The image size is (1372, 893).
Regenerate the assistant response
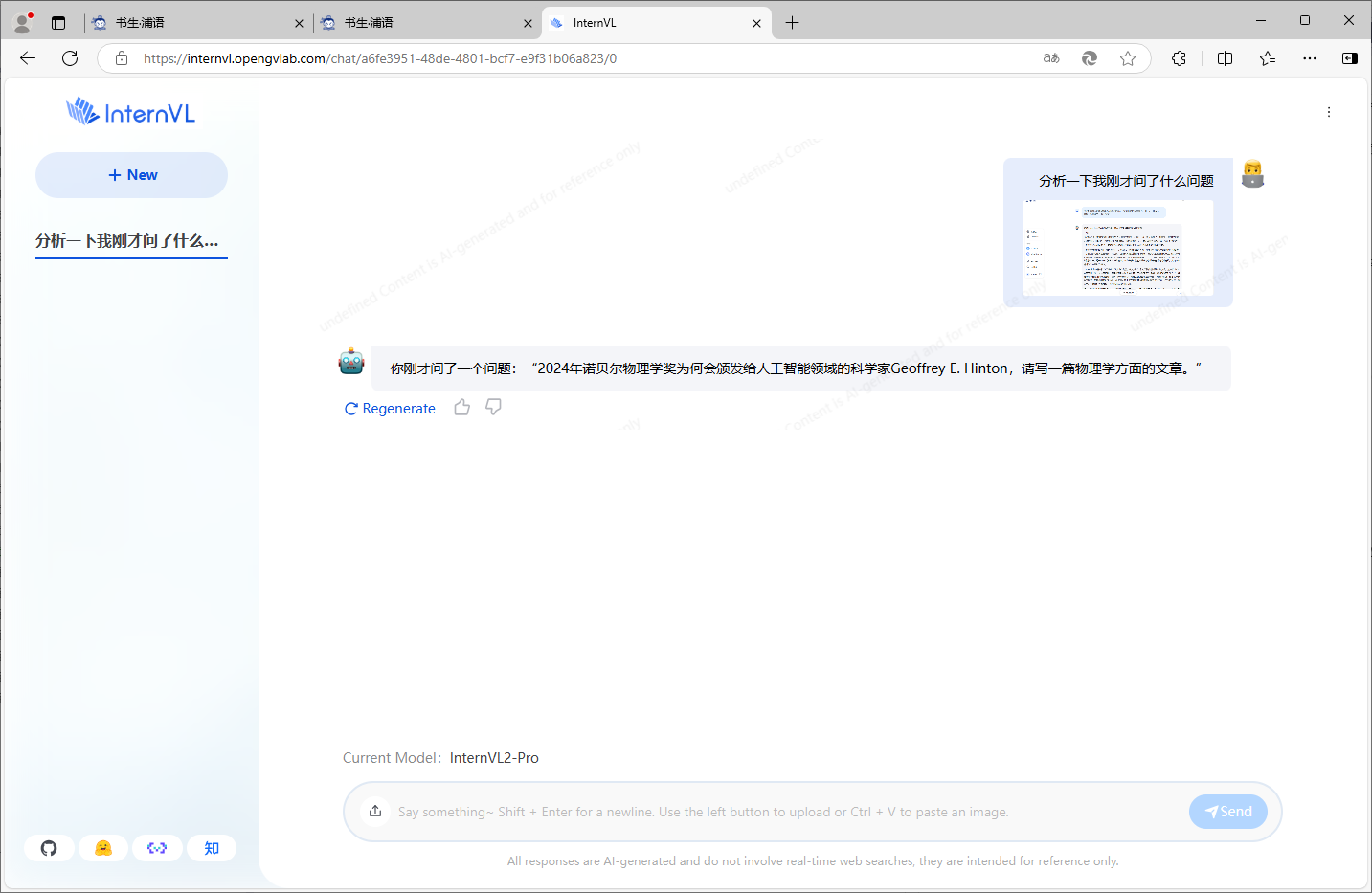pyautogui.click(x=390, y=409)
